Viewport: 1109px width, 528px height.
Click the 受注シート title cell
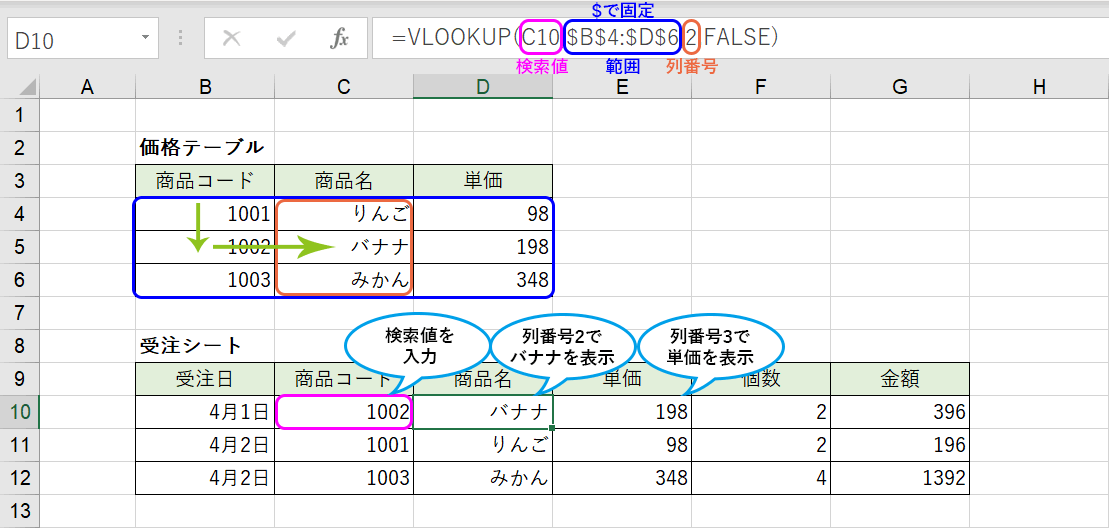coord(205,346)
